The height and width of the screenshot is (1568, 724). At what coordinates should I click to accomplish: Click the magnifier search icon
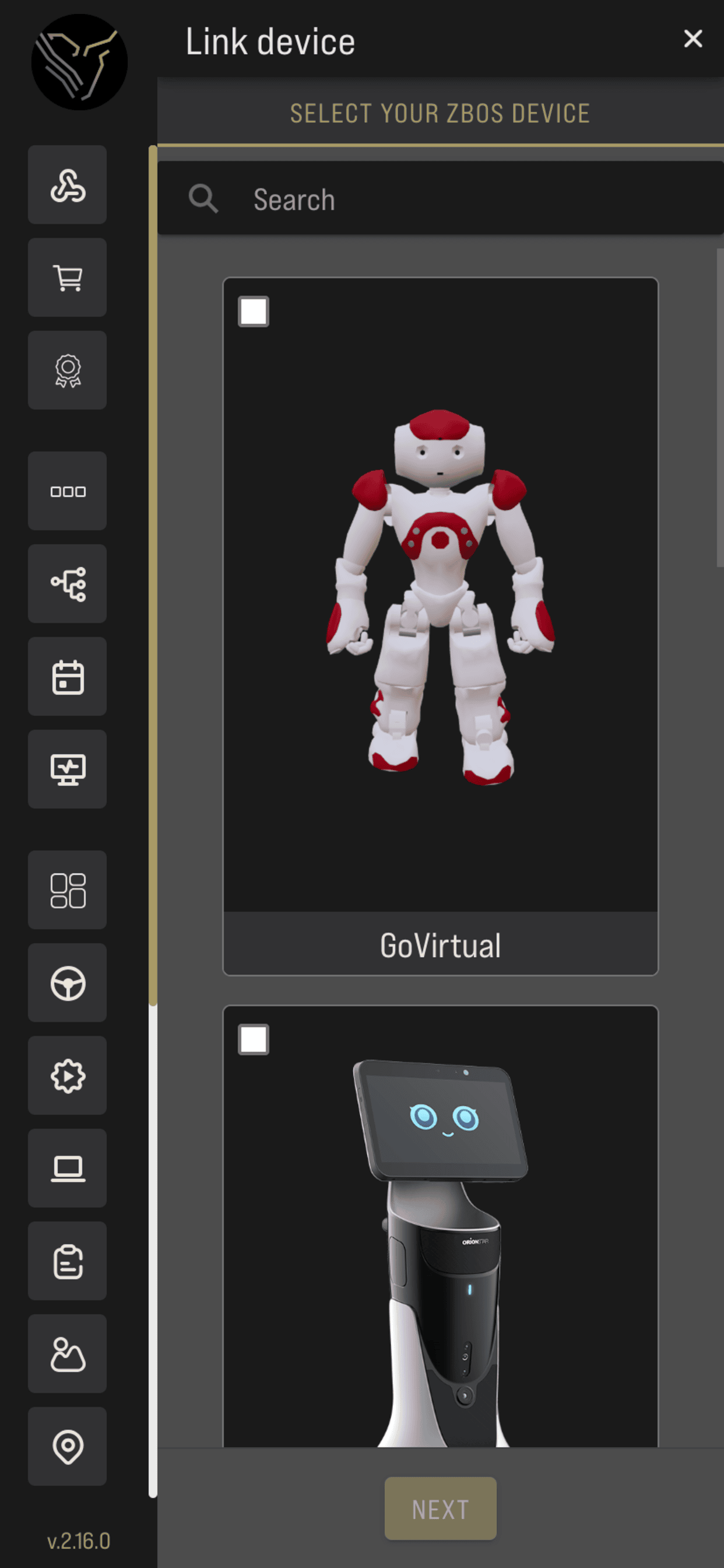203,199
